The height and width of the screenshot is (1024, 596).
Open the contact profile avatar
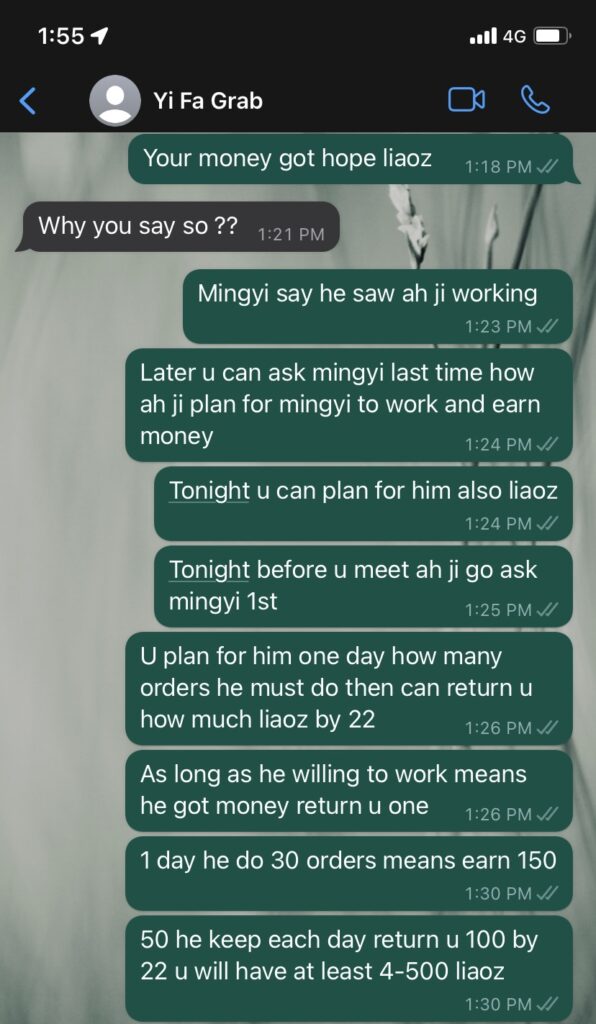coord(115,101)
